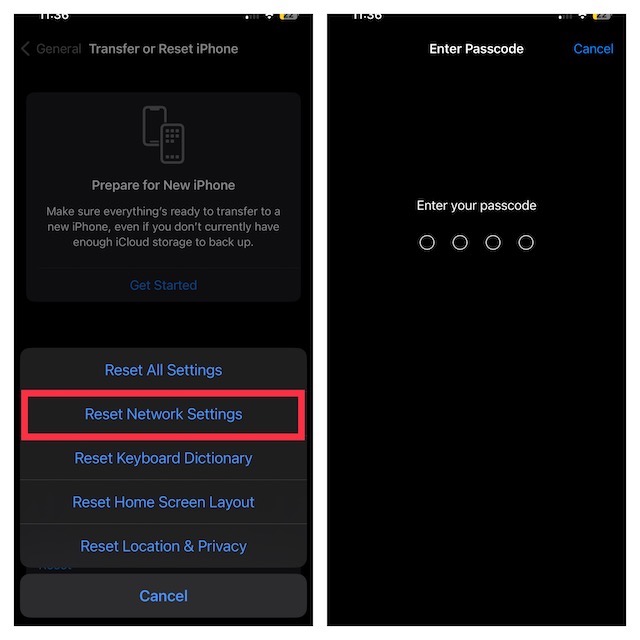Dismiss the reset sheet with Cancel

tap(163, 596)
